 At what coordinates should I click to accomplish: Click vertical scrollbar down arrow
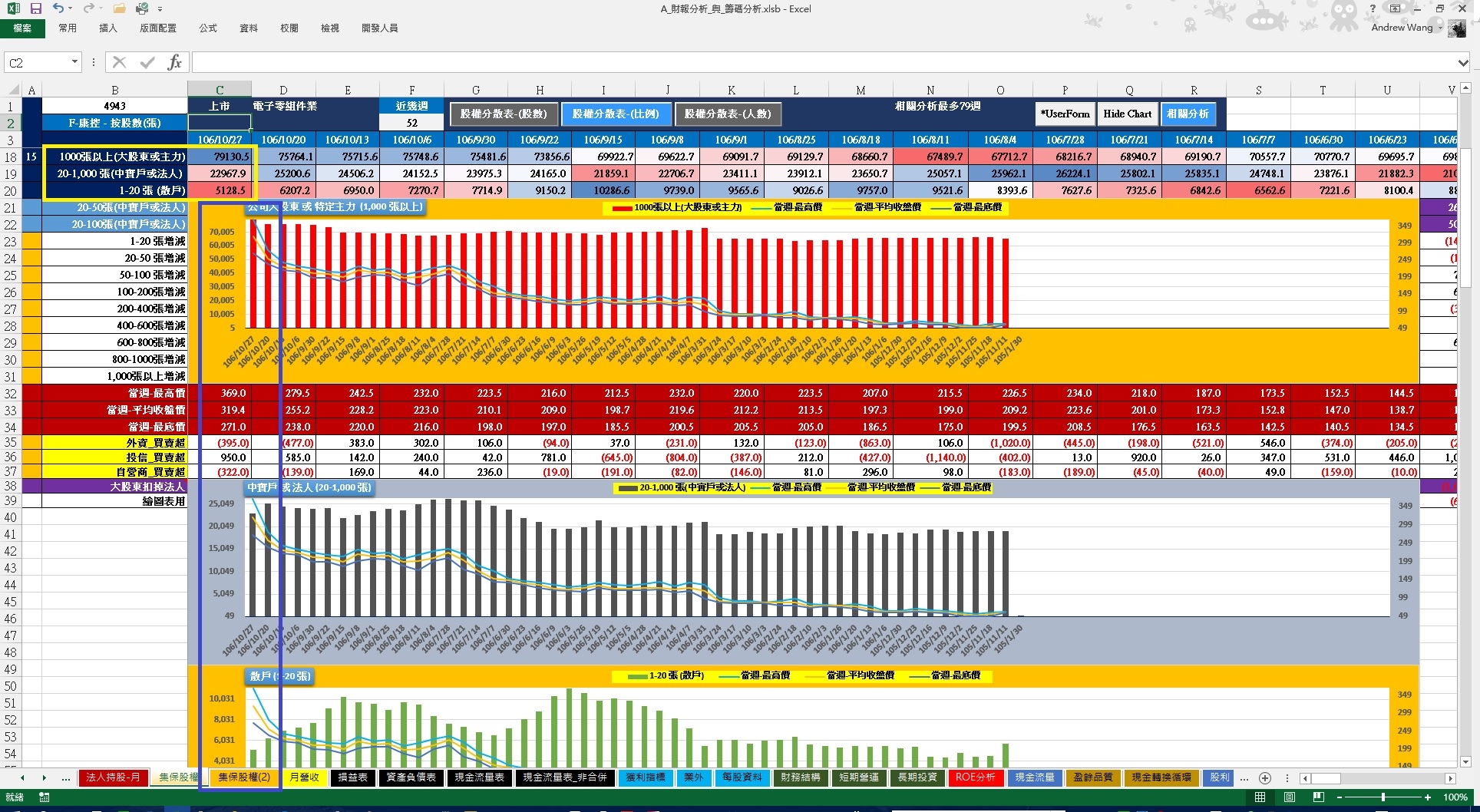(1464, 762)
